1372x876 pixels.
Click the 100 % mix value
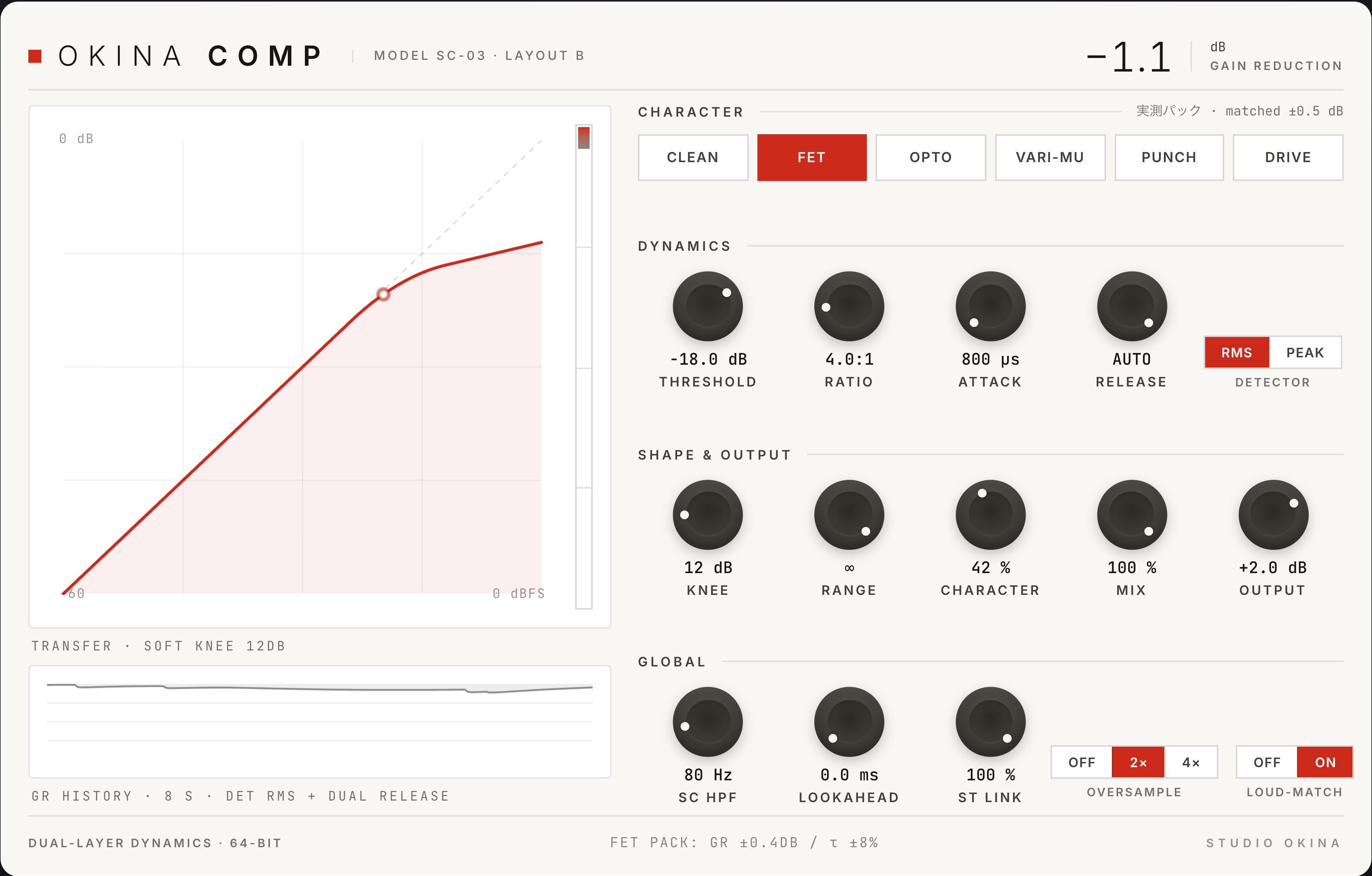[1132, 568]
